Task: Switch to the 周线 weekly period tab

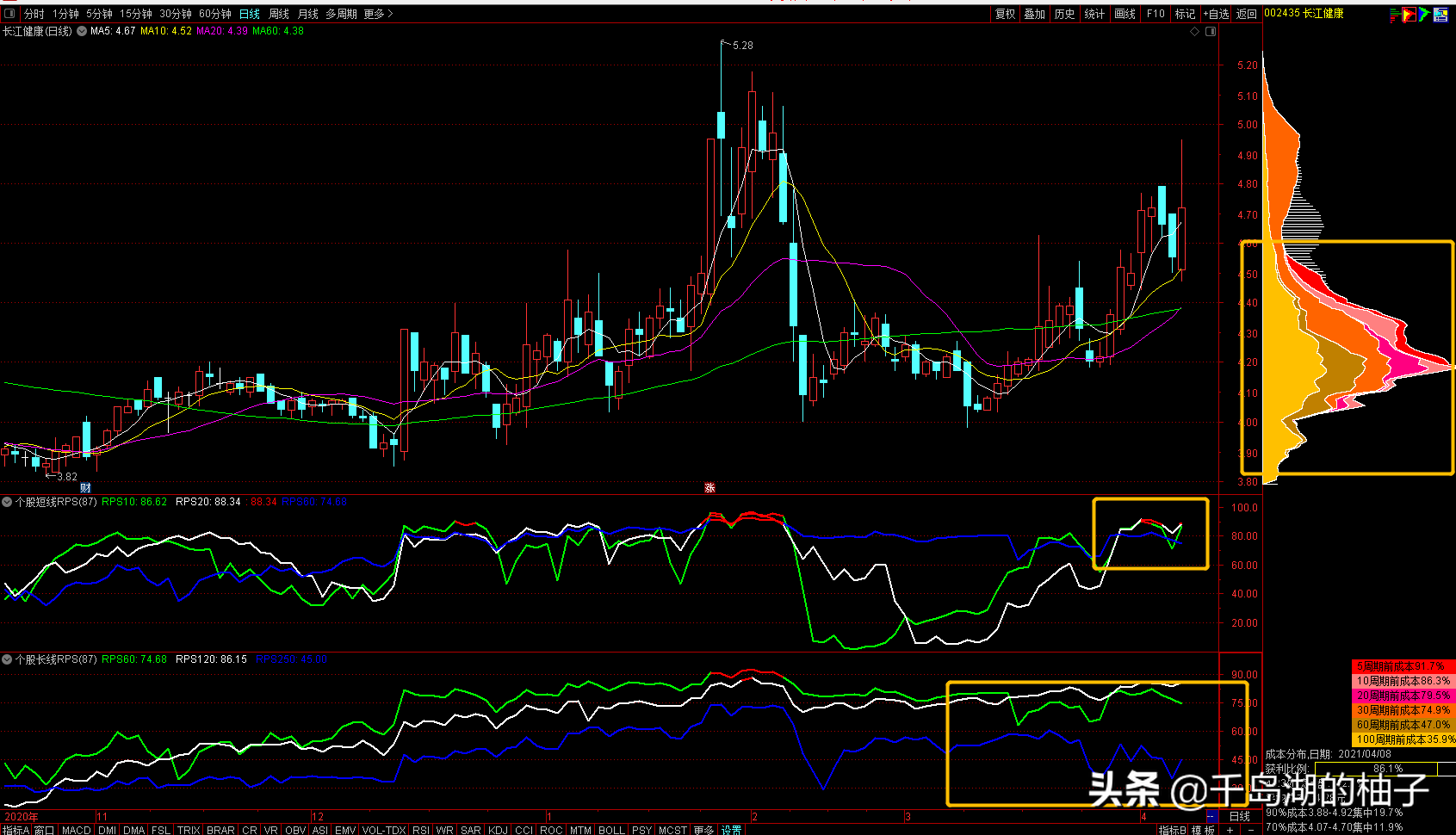Action: [x=279, y=14]
